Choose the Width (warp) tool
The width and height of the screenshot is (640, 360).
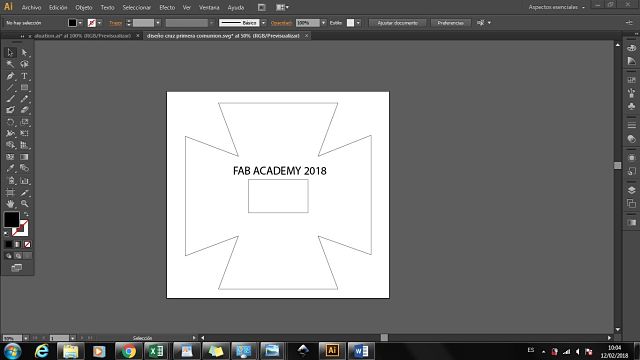(10, 133)
